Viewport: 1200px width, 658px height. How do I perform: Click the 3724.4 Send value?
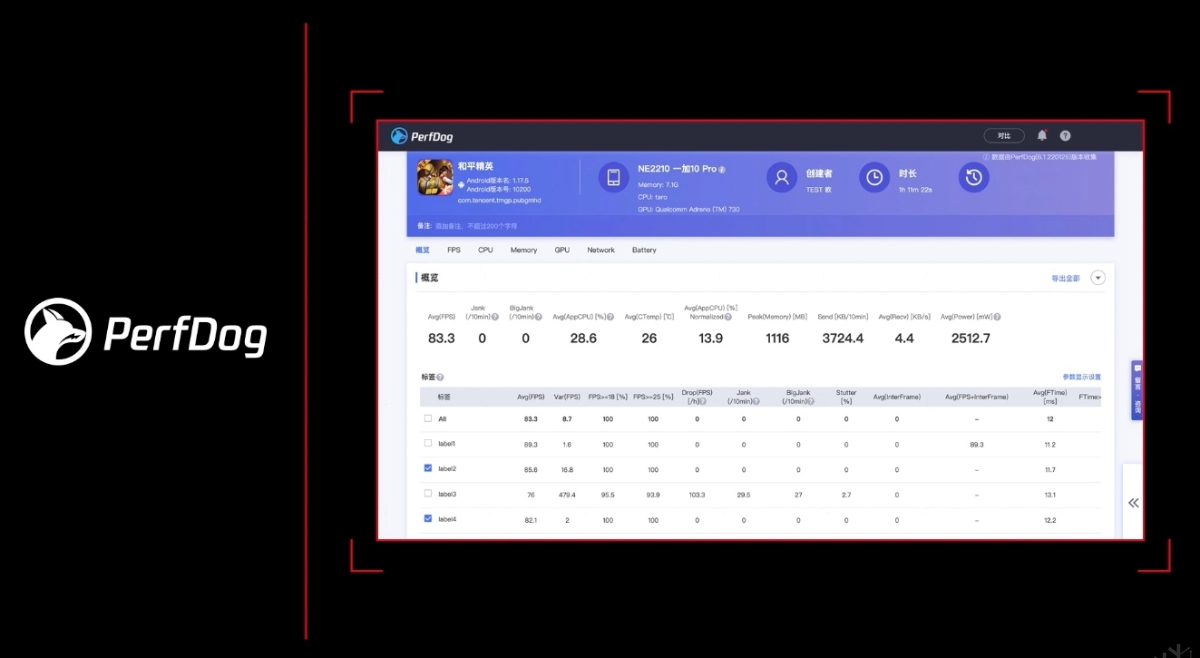coord(843,338)
